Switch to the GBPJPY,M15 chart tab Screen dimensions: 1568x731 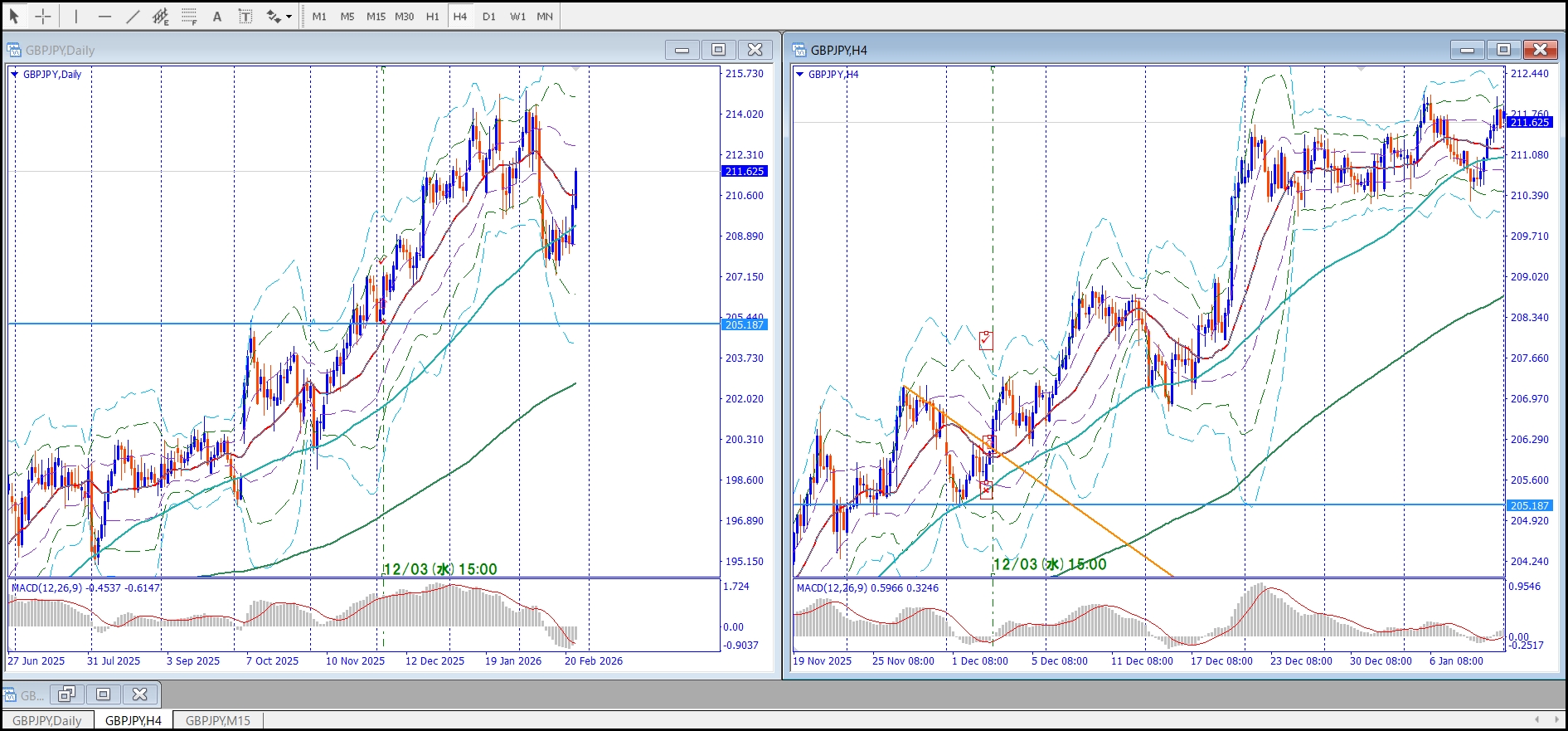[217, 720]
